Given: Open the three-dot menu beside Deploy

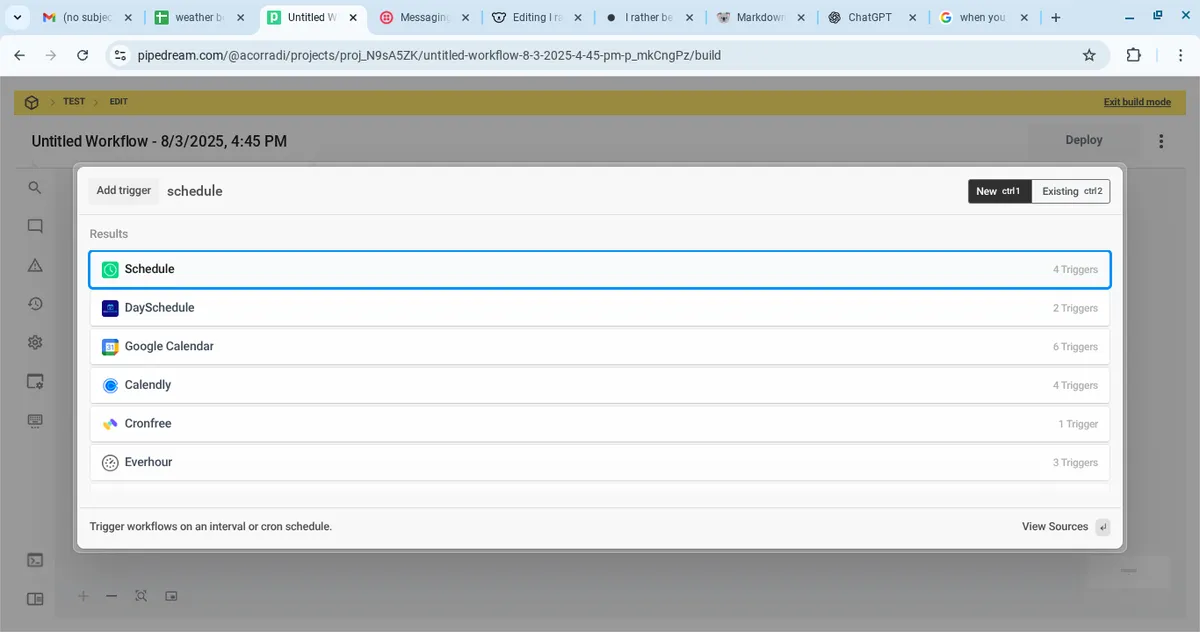Looking at the screenshot, I should pyautogui.click(x=1161, y=141).
